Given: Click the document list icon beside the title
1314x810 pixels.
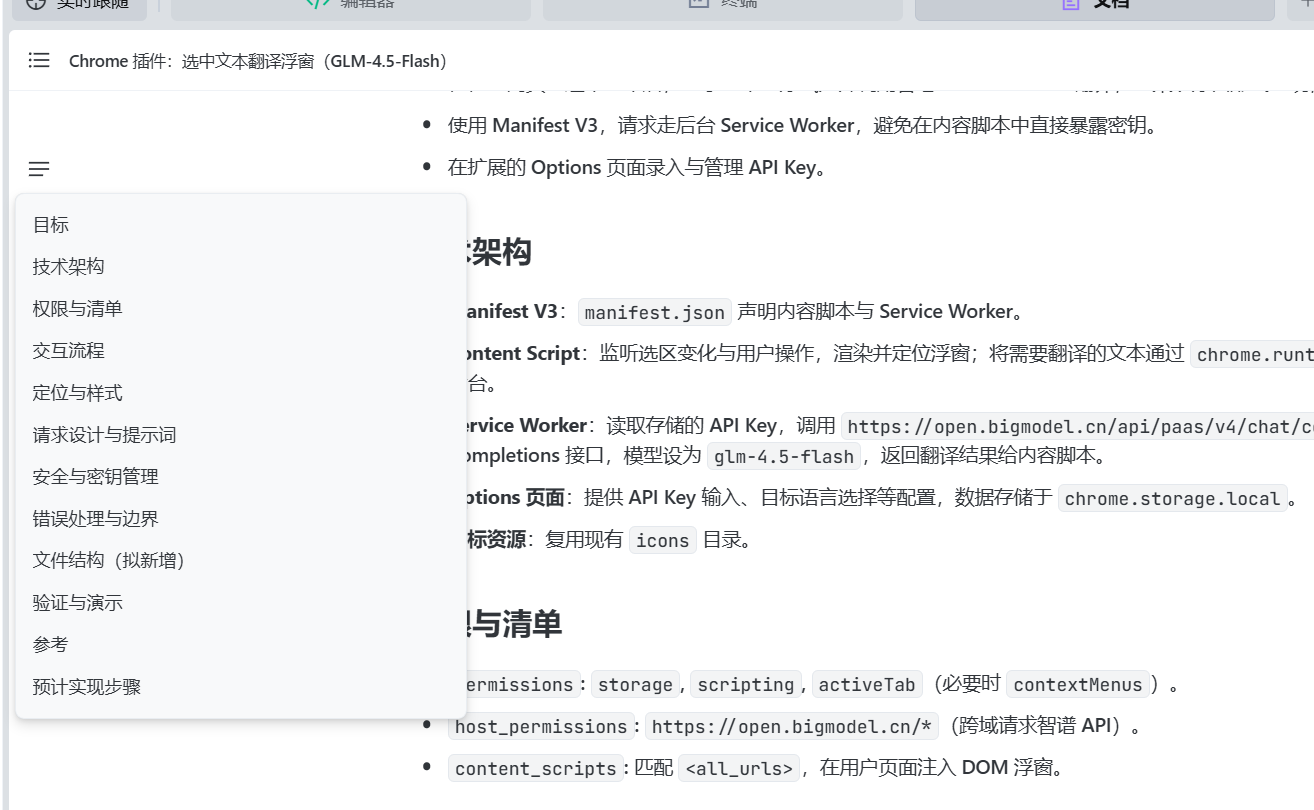Looking at the screenshot, I should click(39, 61).
